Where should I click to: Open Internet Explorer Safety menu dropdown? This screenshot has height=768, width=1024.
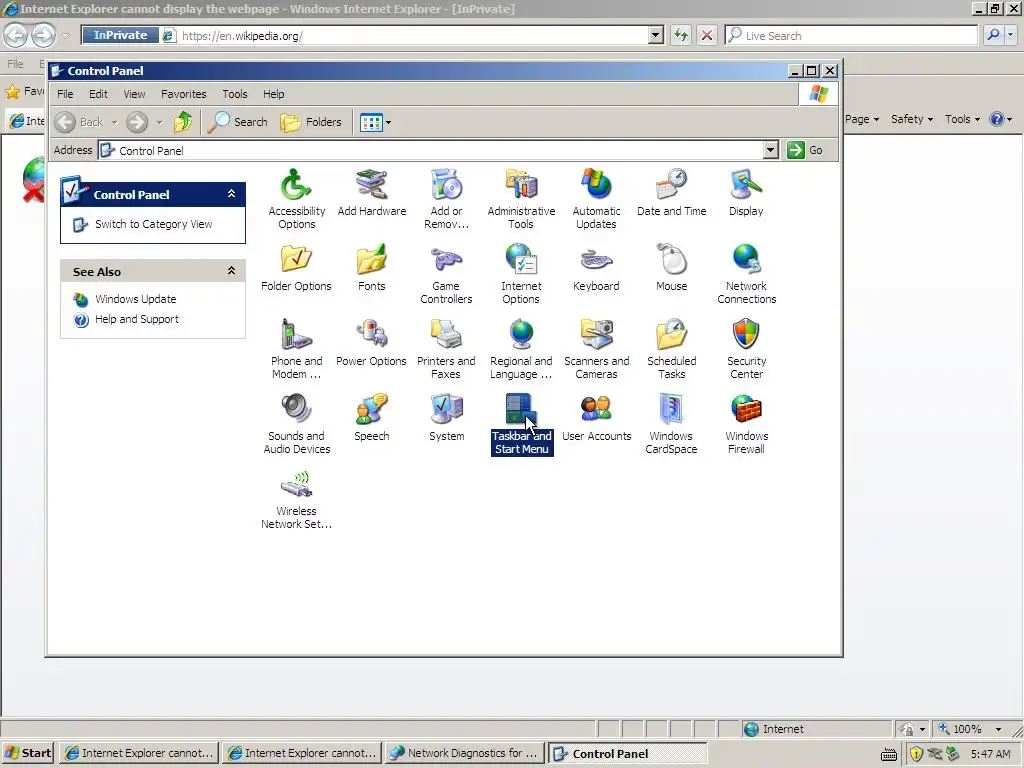(x=912, y=119)
